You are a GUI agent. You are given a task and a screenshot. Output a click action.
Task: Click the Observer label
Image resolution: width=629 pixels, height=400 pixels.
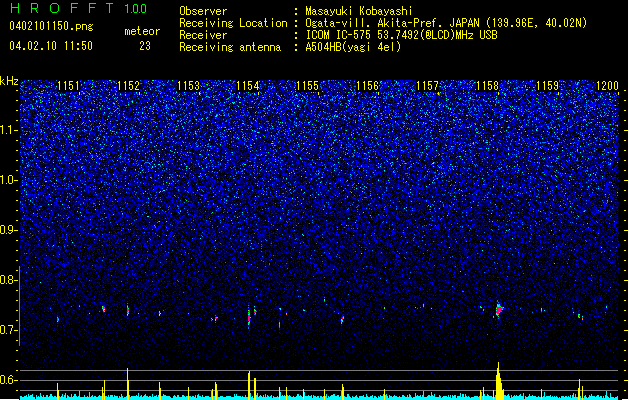point(203,11)
